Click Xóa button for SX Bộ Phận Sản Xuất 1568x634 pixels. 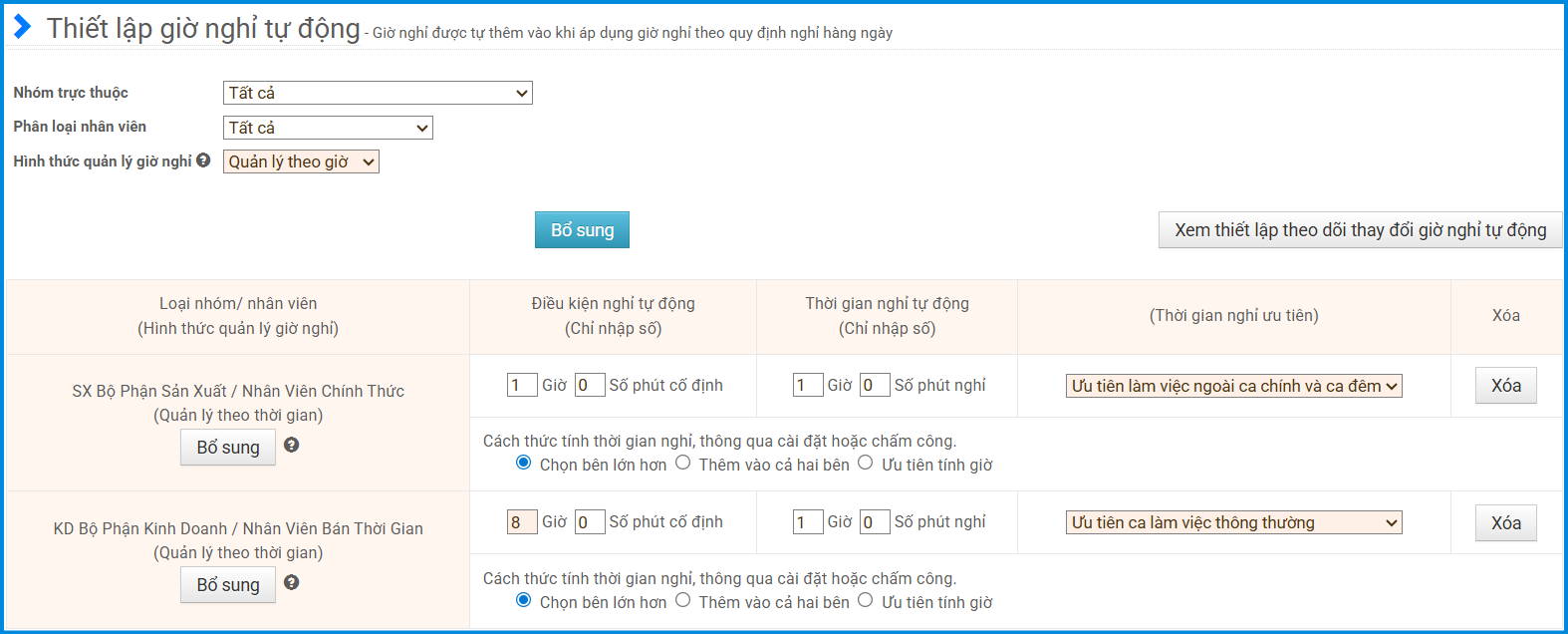click(1505, 386)
